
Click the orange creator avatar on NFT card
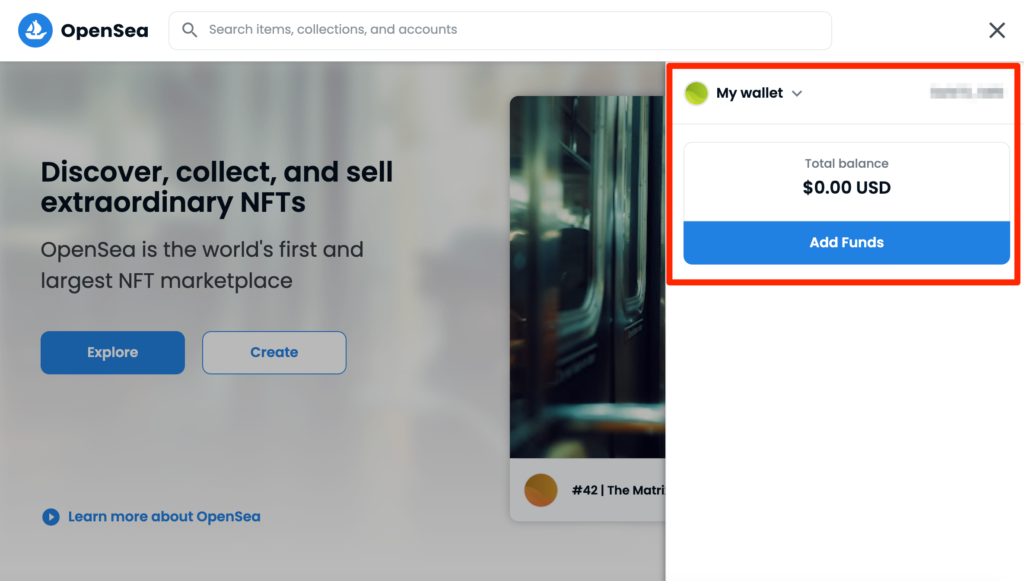pyautogui.click(x=540, y=490)
